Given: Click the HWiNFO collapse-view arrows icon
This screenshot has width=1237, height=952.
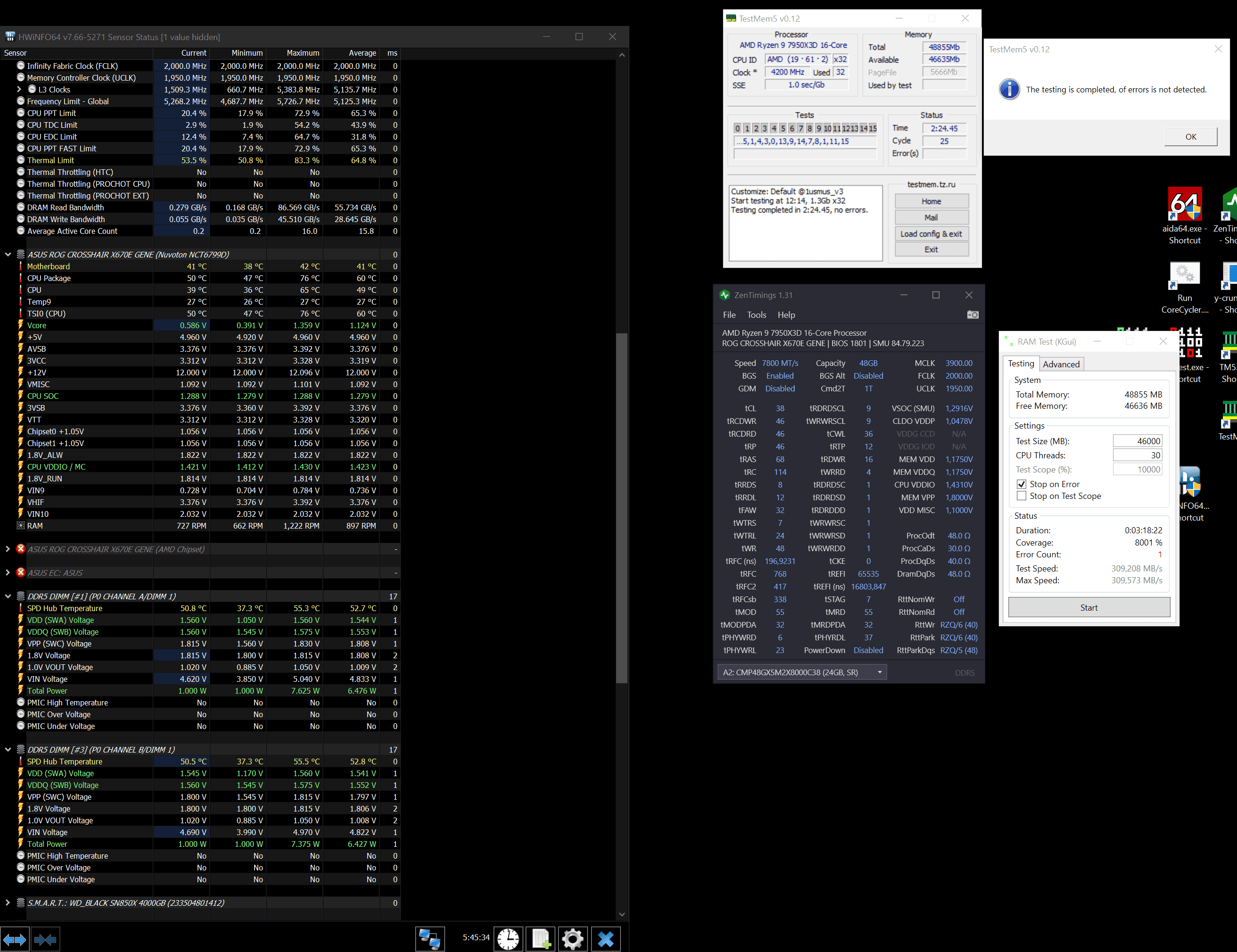Looking at the screenshot, I should pyautogui.click(x=45, y=940).
